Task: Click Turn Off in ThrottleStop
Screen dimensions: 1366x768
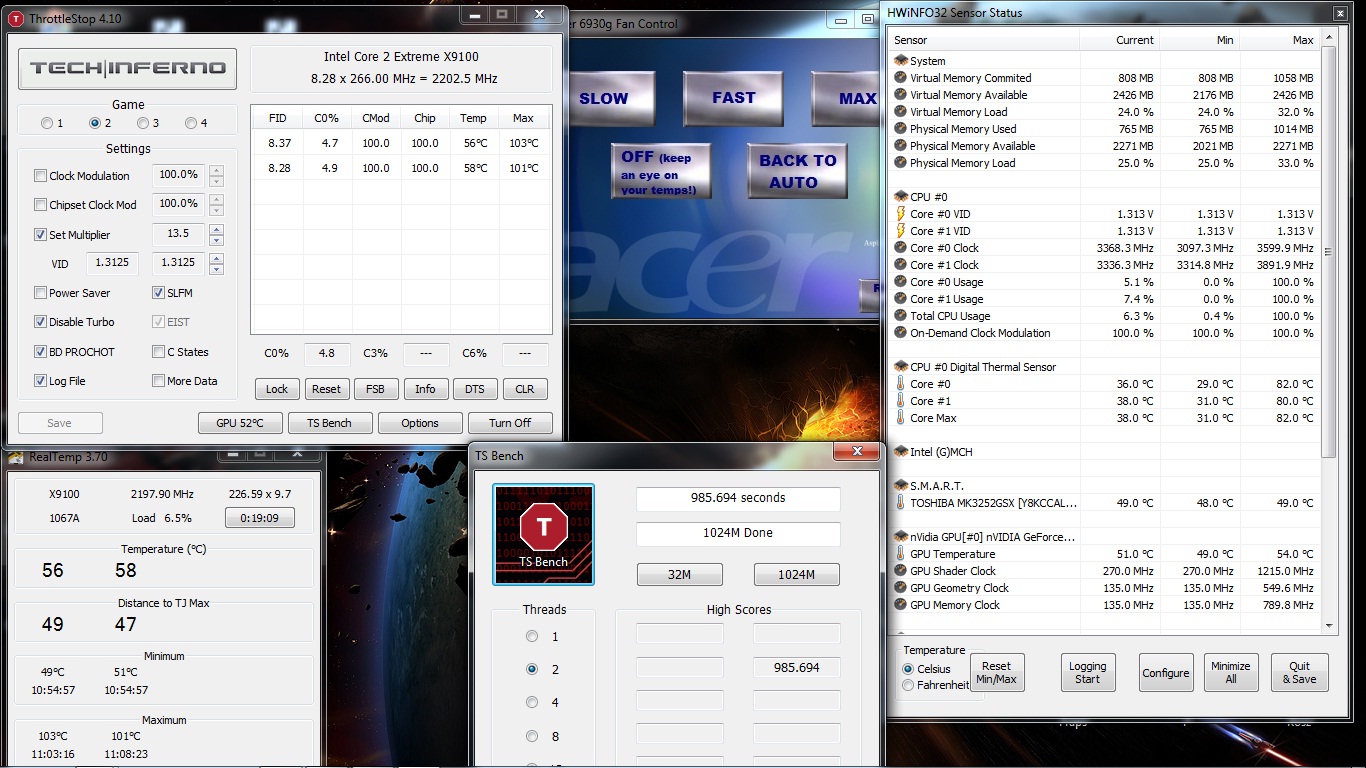Action: pyautogui.click(x=510, y=423)
